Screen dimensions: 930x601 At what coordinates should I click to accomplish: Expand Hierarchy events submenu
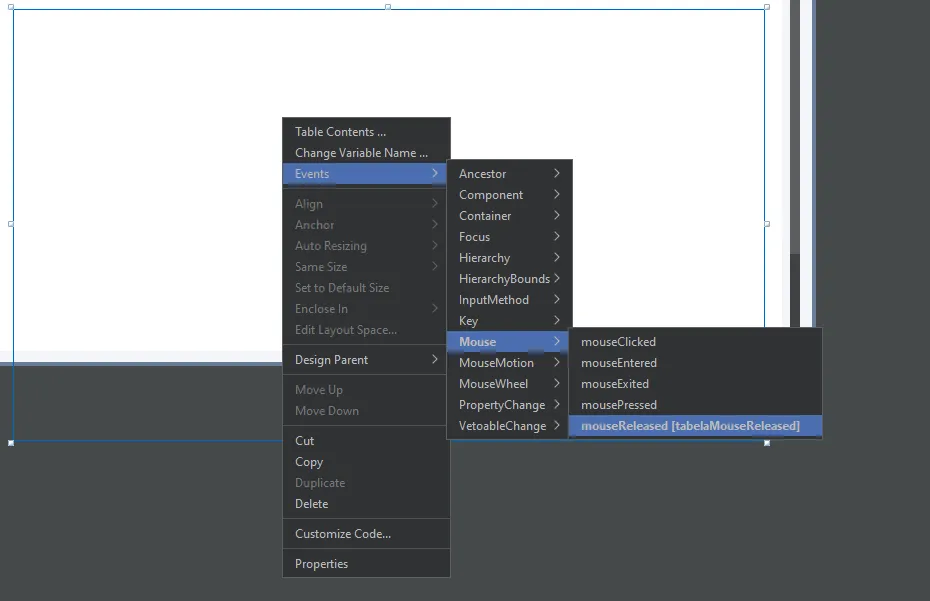pyautogui.click(x=509, y=258)
